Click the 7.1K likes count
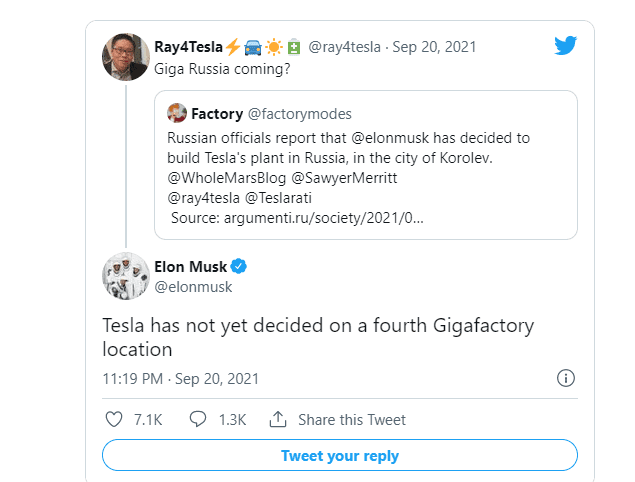Screen dimensions: 635x482 click(148, 419)
